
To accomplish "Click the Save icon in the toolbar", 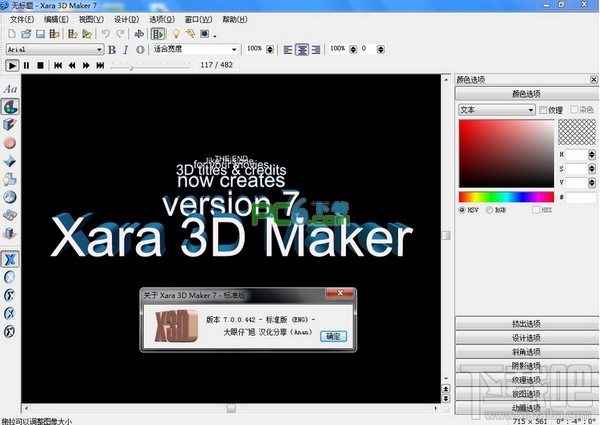I will coord(41,34).
